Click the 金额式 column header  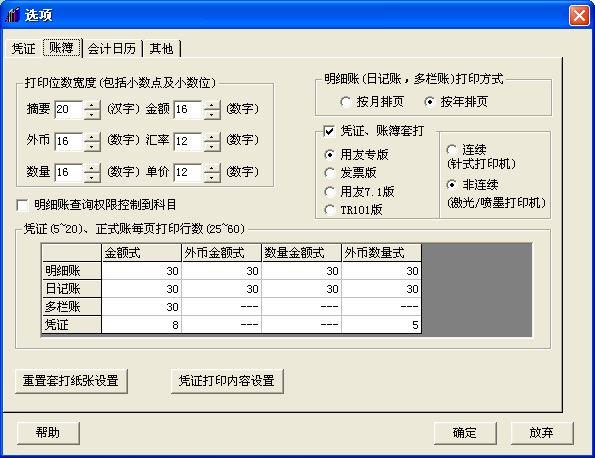[x=142, y=253]
